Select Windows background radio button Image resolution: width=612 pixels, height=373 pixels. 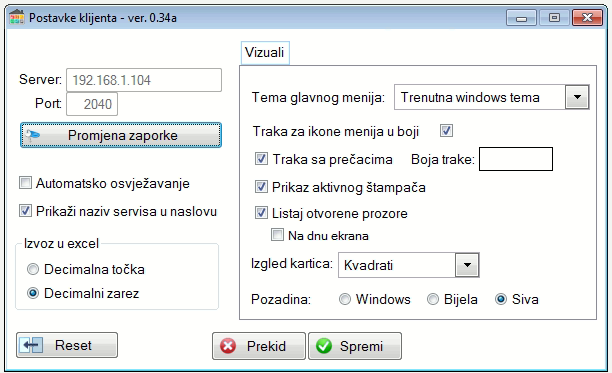coord(345,299)
